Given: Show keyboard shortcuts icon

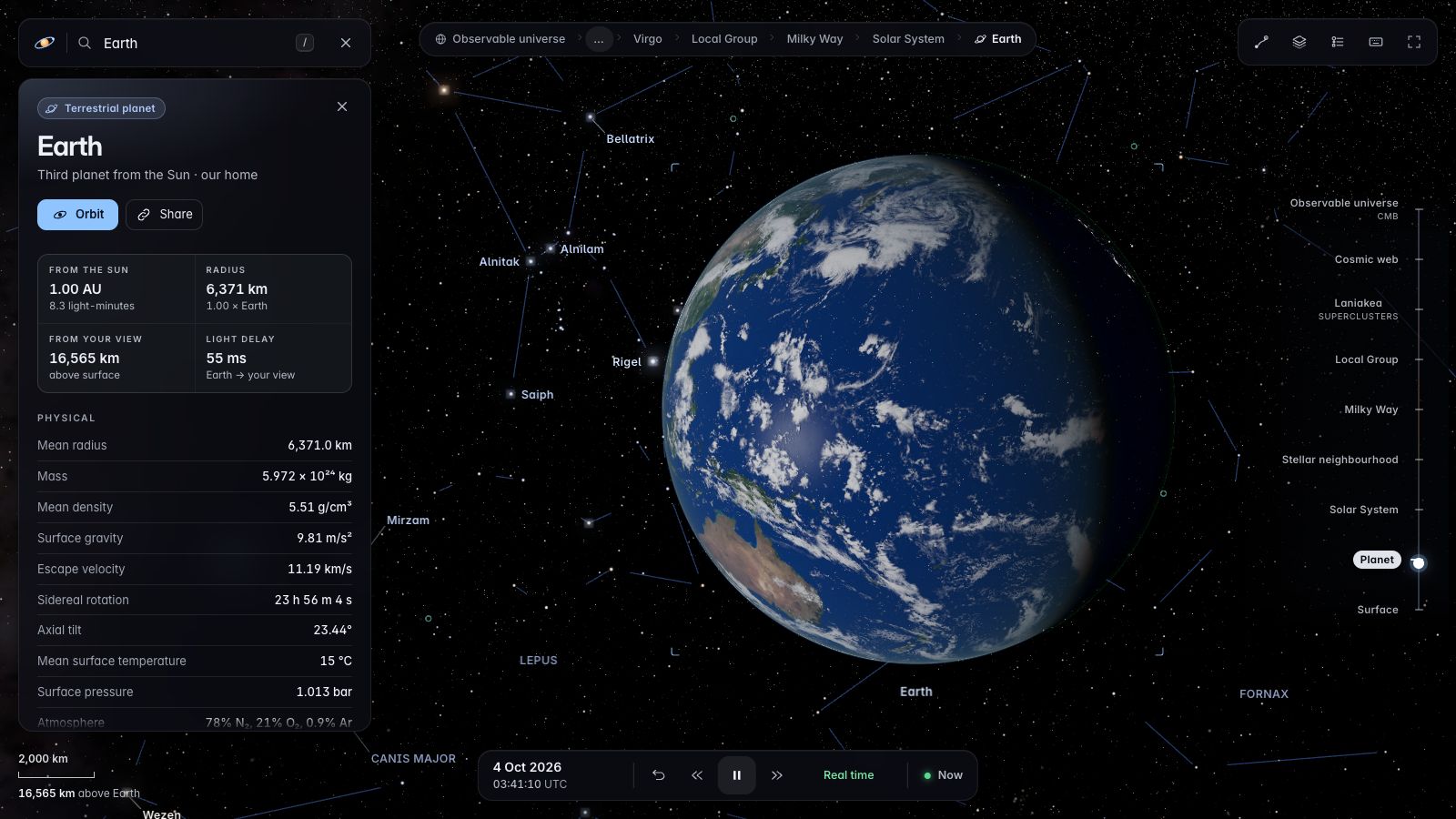Looking at the screenshot, I should click(x=1376, y=42).
